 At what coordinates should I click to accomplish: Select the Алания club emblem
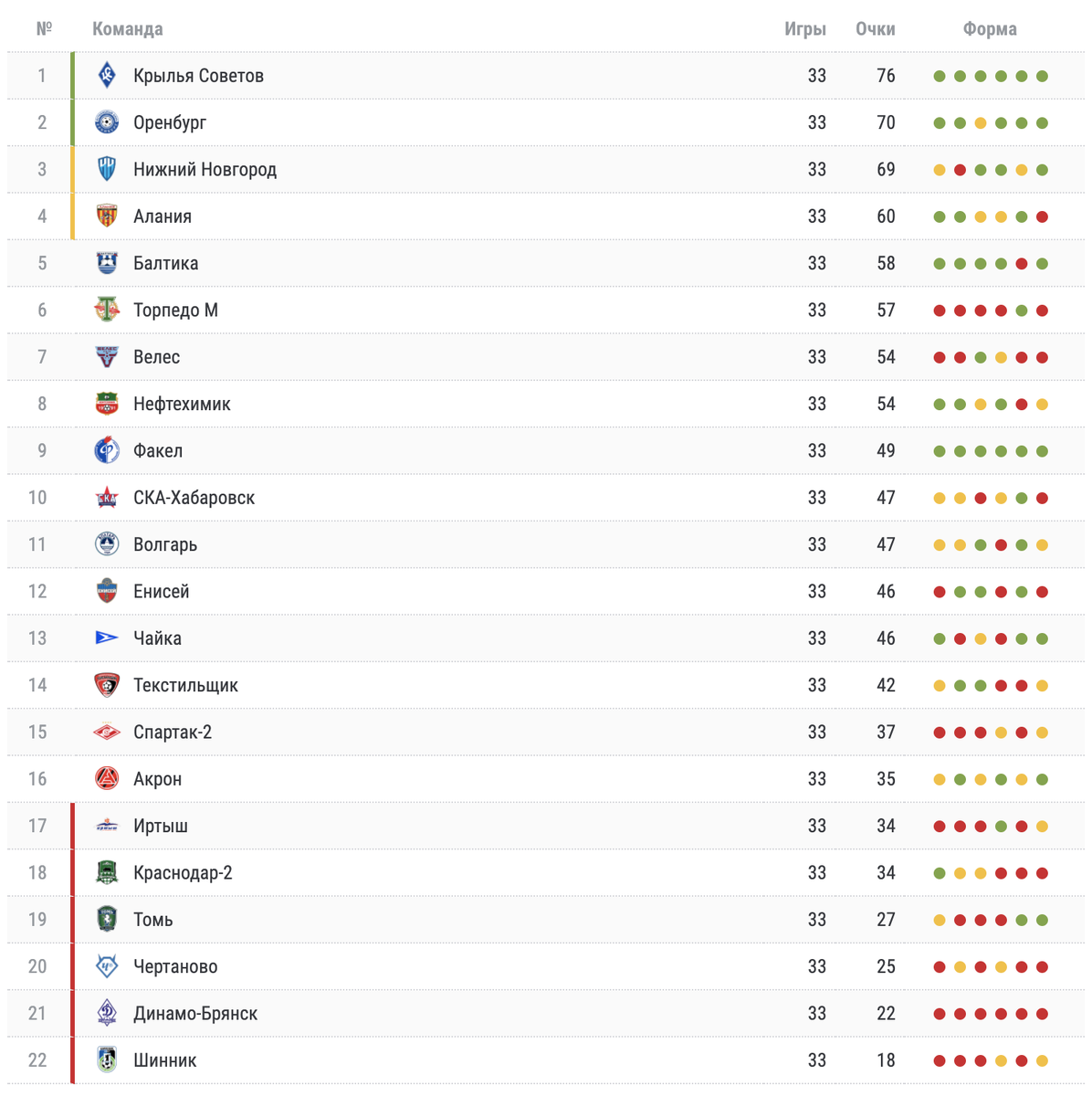pos(107,216)
